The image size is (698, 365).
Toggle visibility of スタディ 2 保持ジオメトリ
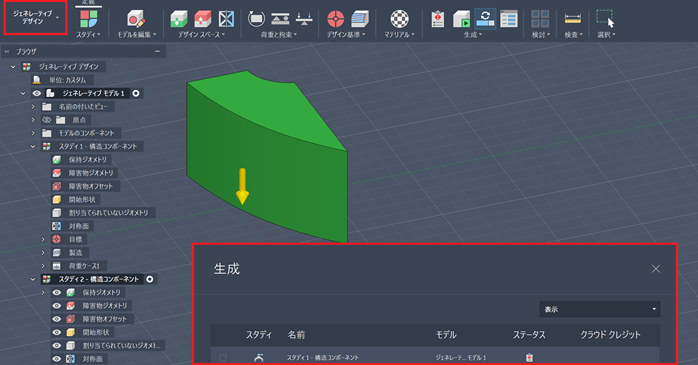tap(57, 292)
